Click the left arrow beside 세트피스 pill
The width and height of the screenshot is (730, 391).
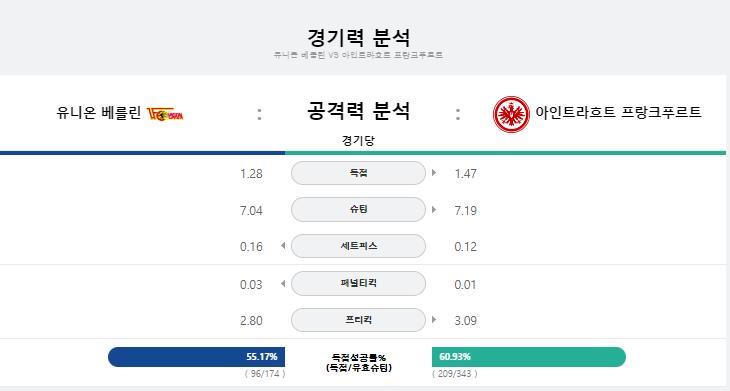click(x=283, y=246)
